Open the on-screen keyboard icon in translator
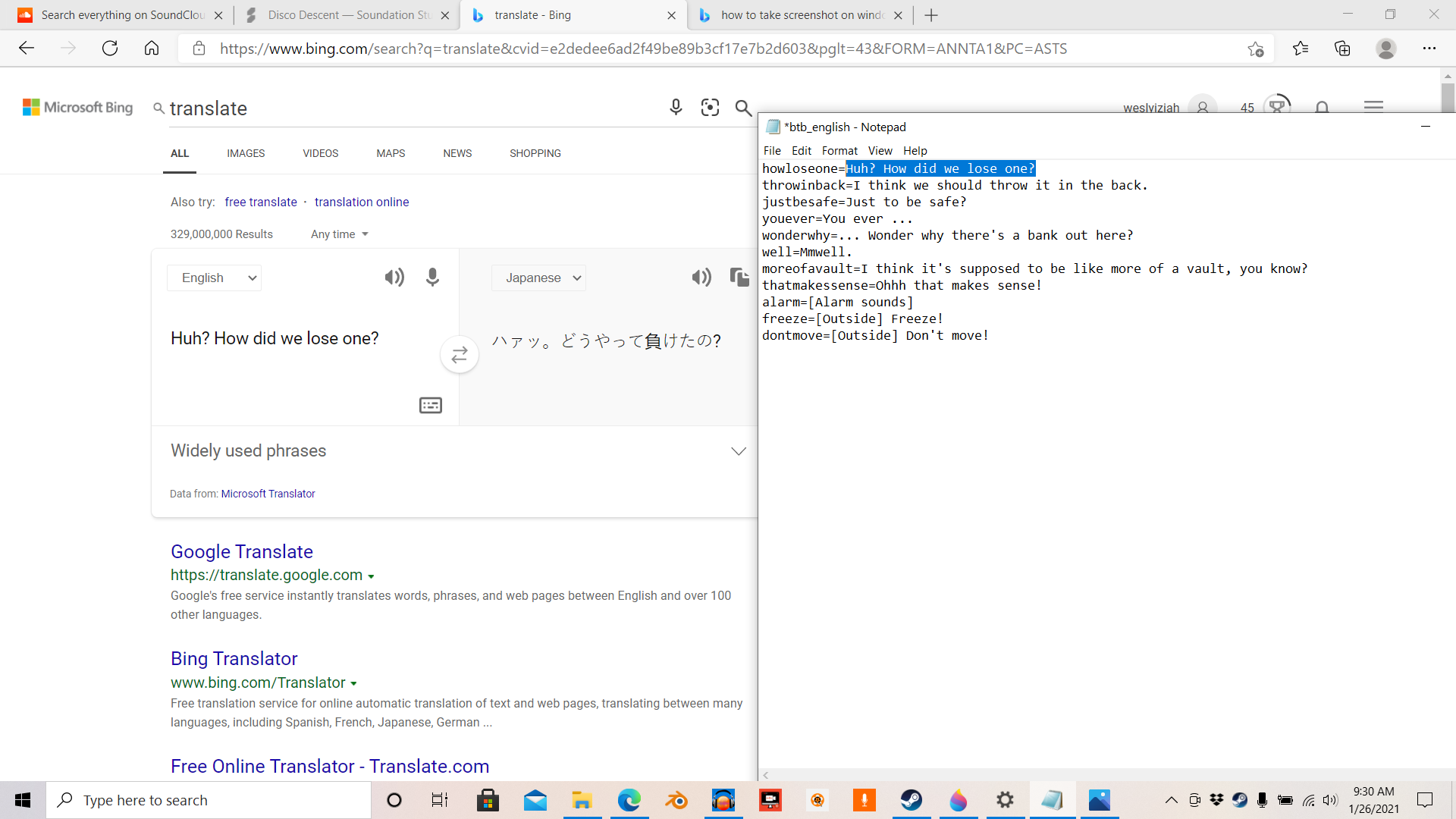The image size is (1456, 819). (x=431, y=406)
